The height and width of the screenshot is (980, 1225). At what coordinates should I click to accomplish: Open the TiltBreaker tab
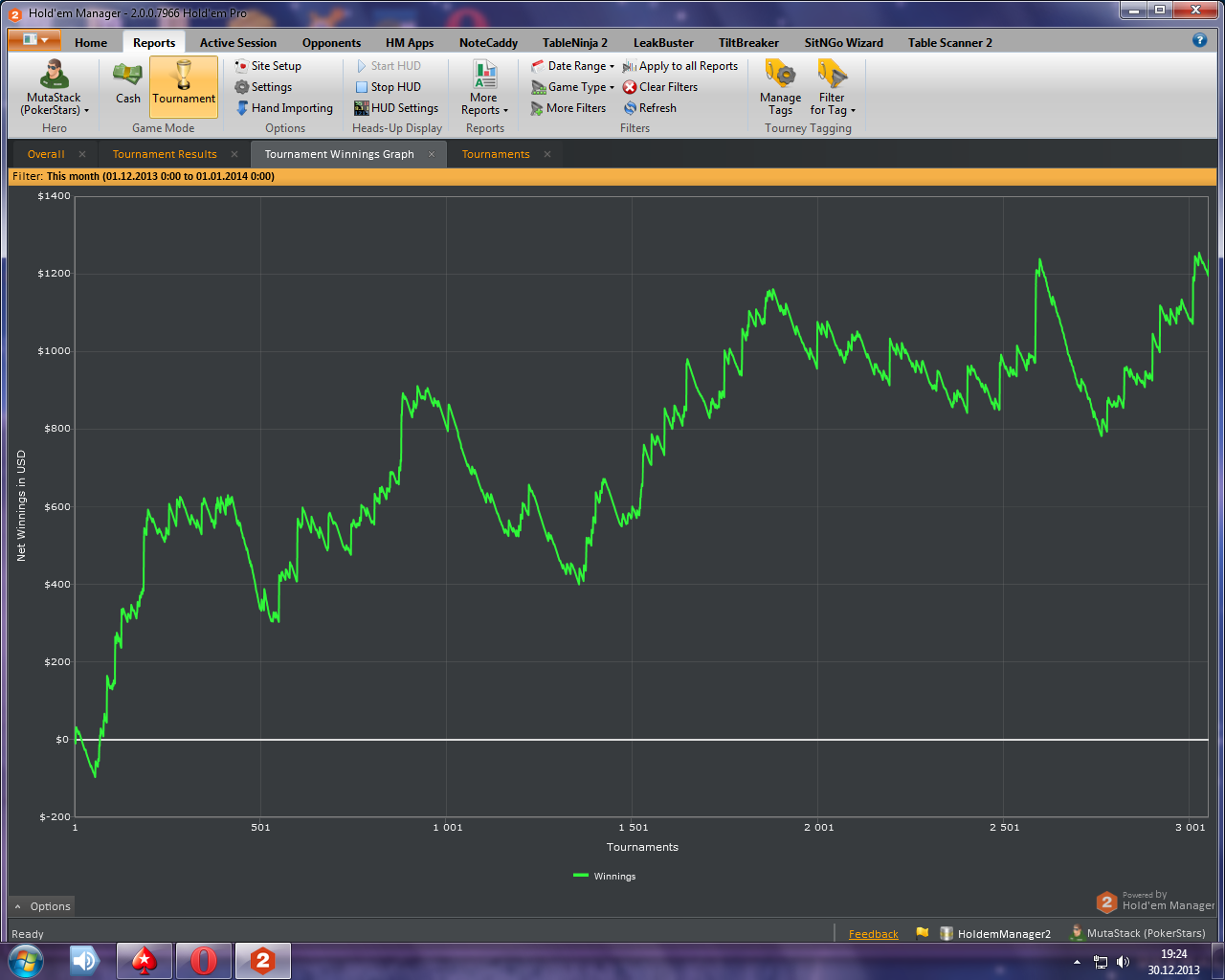click(748, 43)
